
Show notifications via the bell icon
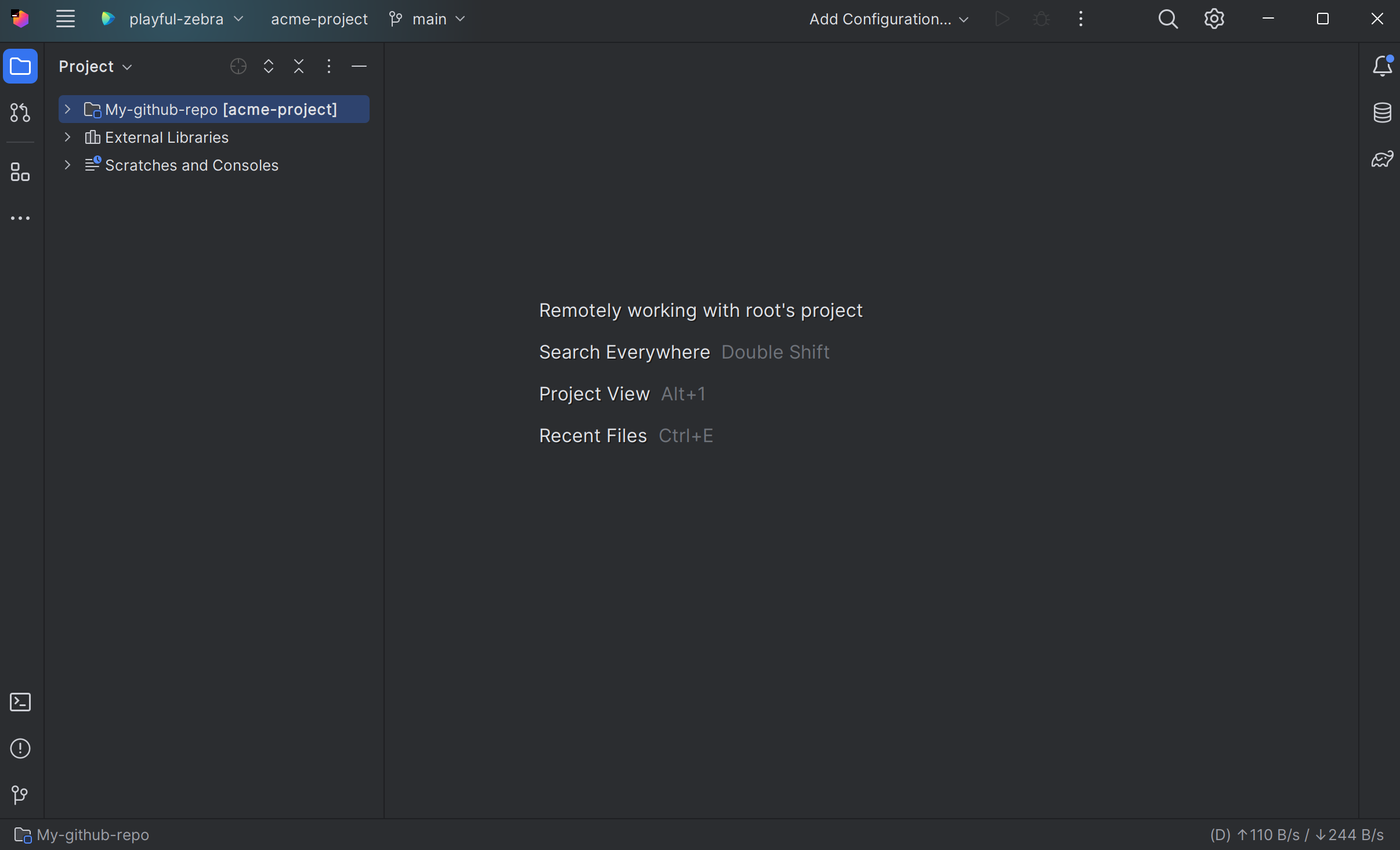[x=1383, y=65]
